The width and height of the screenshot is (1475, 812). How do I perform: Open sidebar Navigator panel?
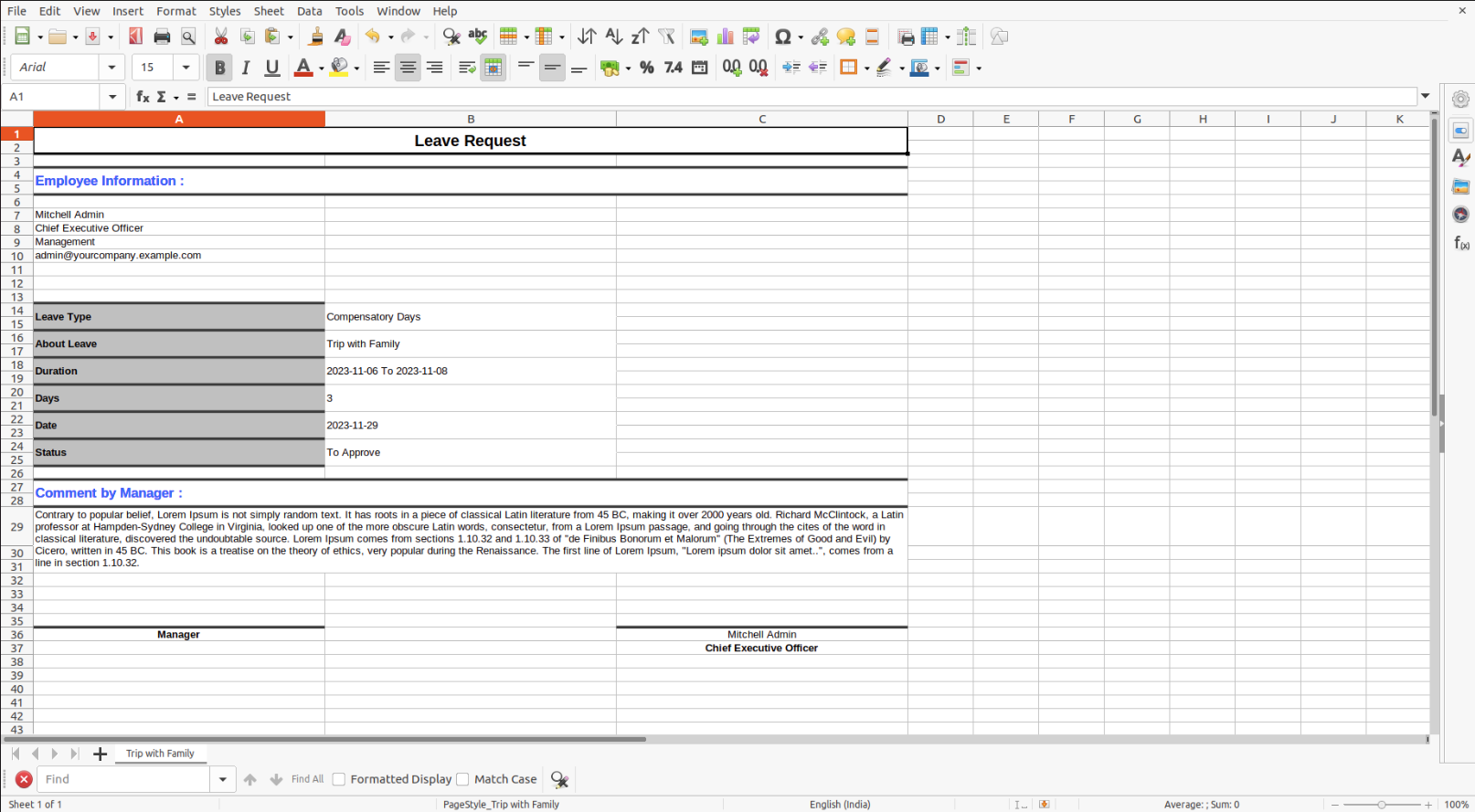[x=1460, y=215]
